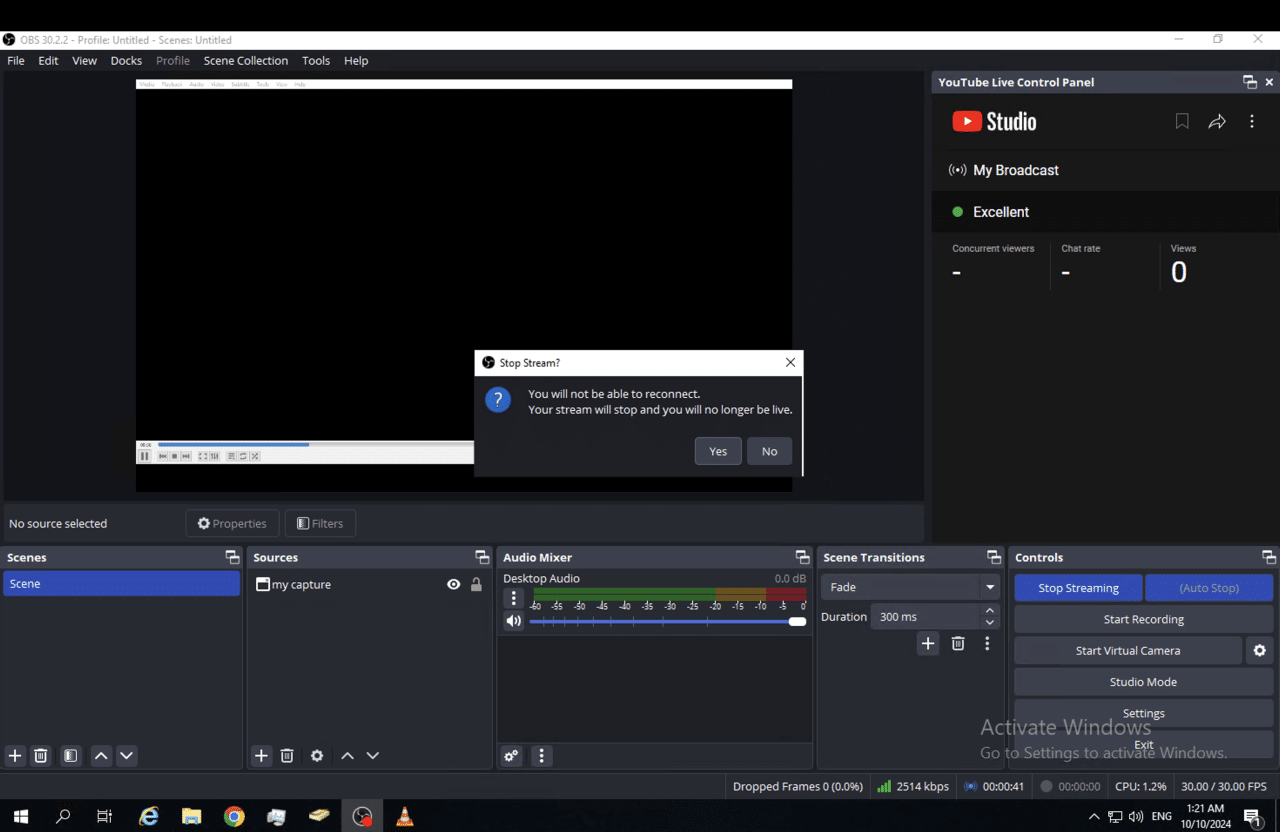The height and width of the screenshot is (832, 1280).
Task: Mute Desktop Audio with the speaker icon
Action: click(513, 620)
